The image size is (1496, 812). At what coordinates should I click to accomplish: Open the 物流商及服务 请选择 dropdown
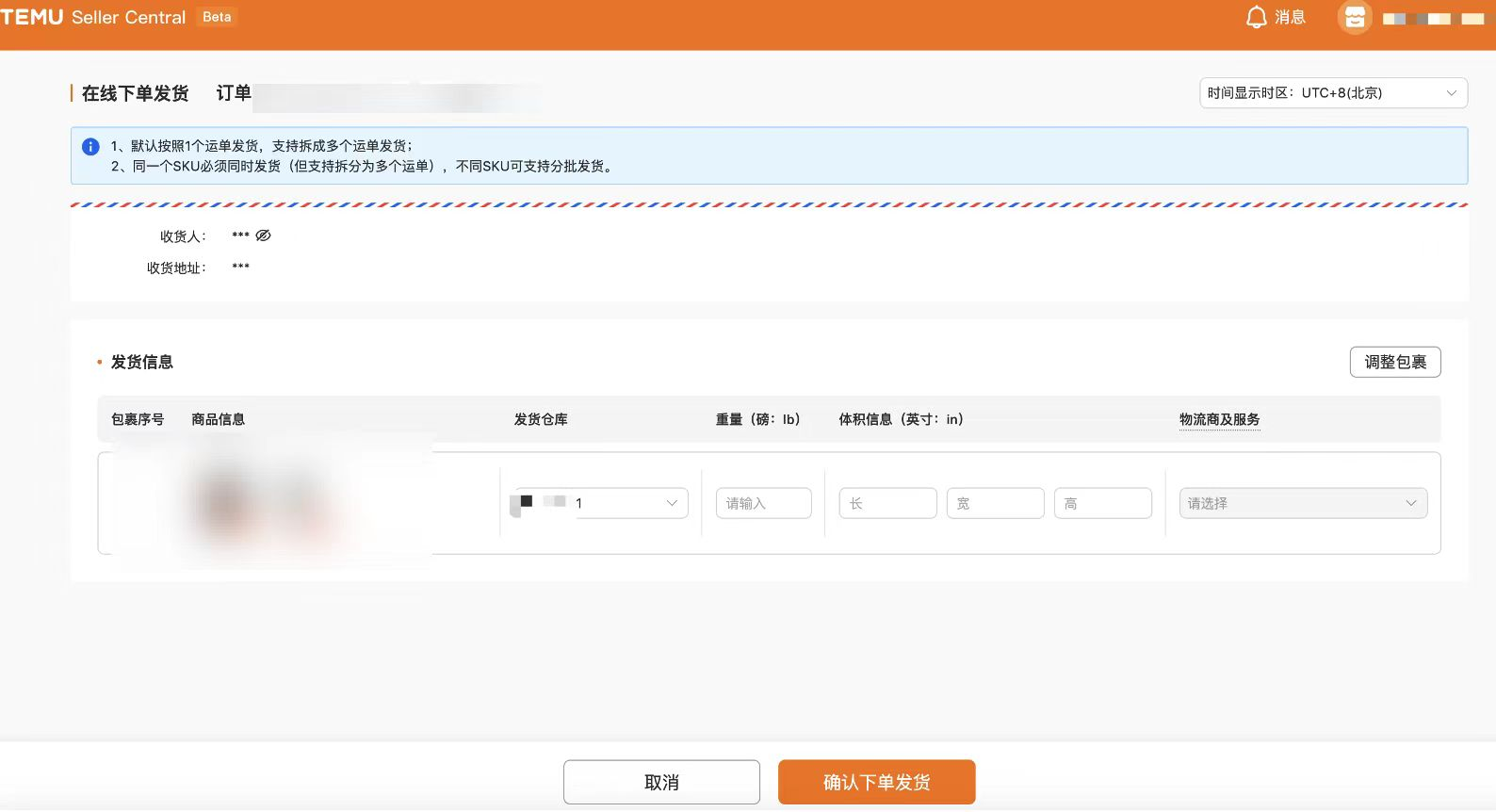click(x=1302, y=503)
